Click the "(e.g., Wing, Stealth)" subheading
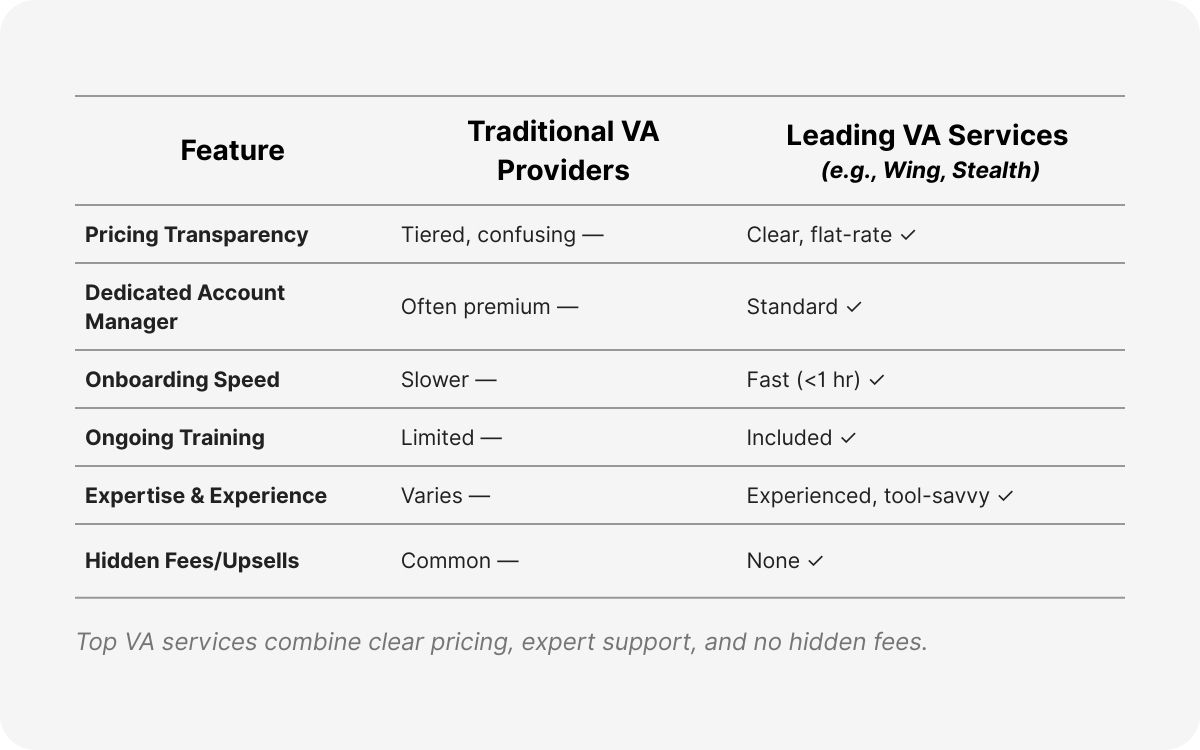The image size is (1200, 750). click(930, 171)
